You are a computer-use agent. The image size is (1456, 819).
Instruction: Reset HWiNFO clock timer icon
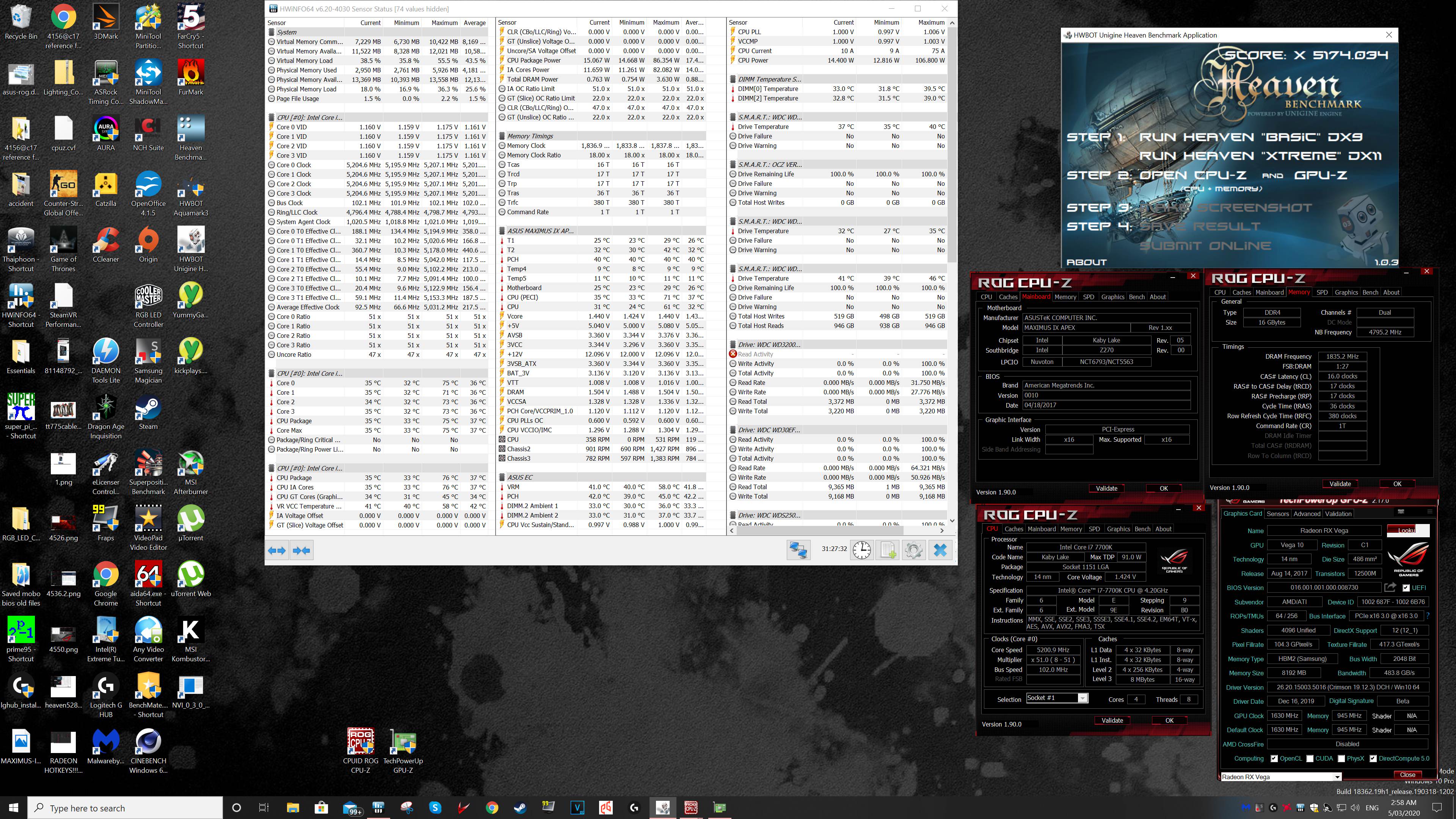[861, 551]
